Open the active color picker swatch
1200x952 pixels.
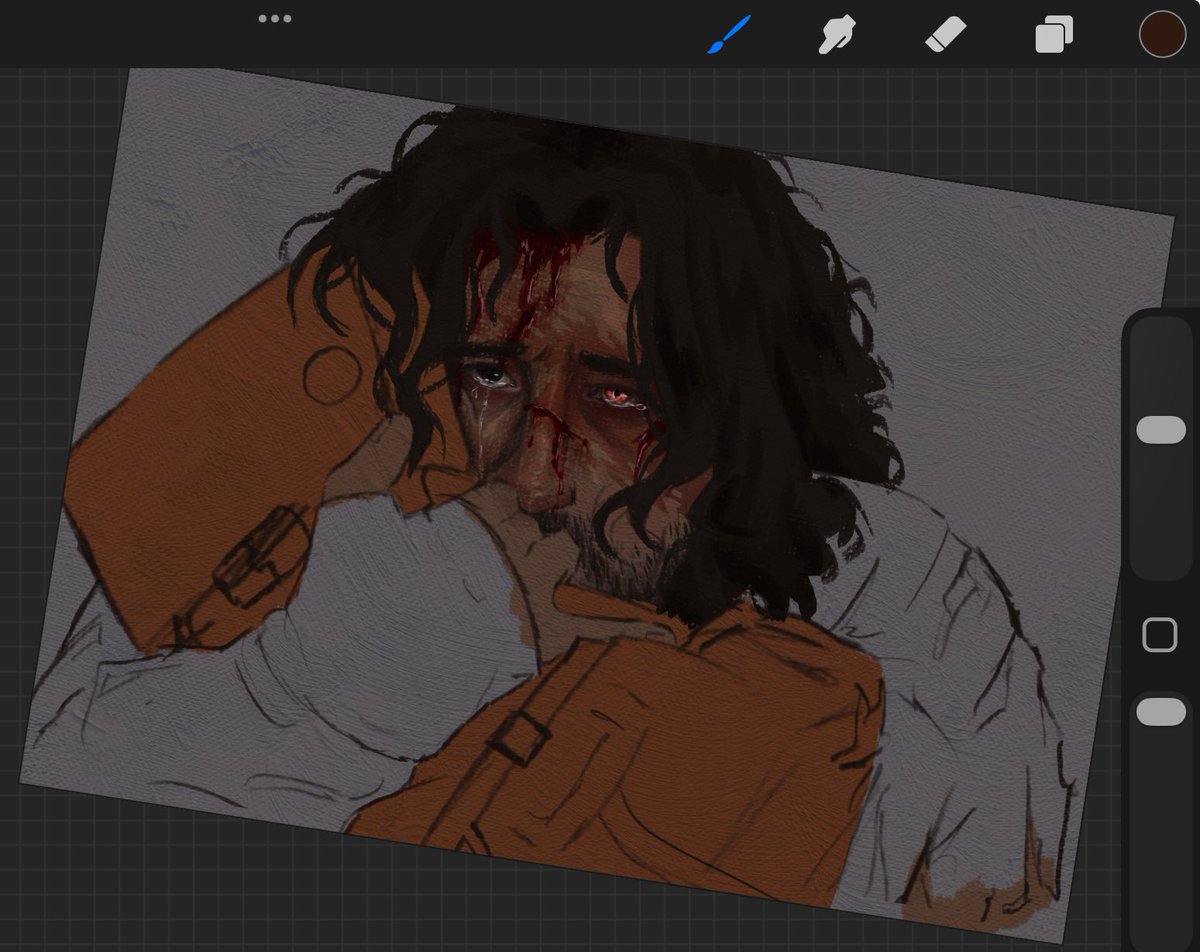click(x=1162, y=34)
